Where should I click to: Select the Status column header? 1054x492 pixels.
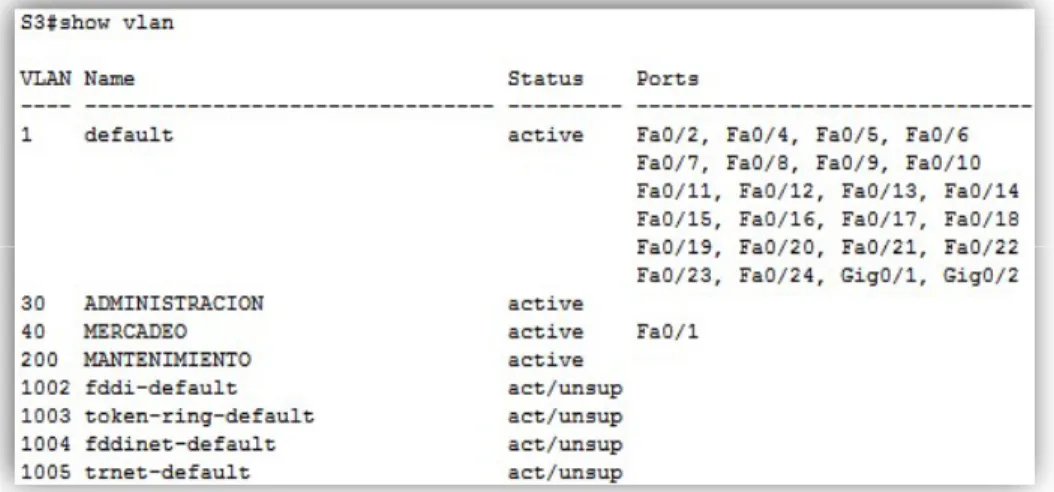tap(545, 79)
